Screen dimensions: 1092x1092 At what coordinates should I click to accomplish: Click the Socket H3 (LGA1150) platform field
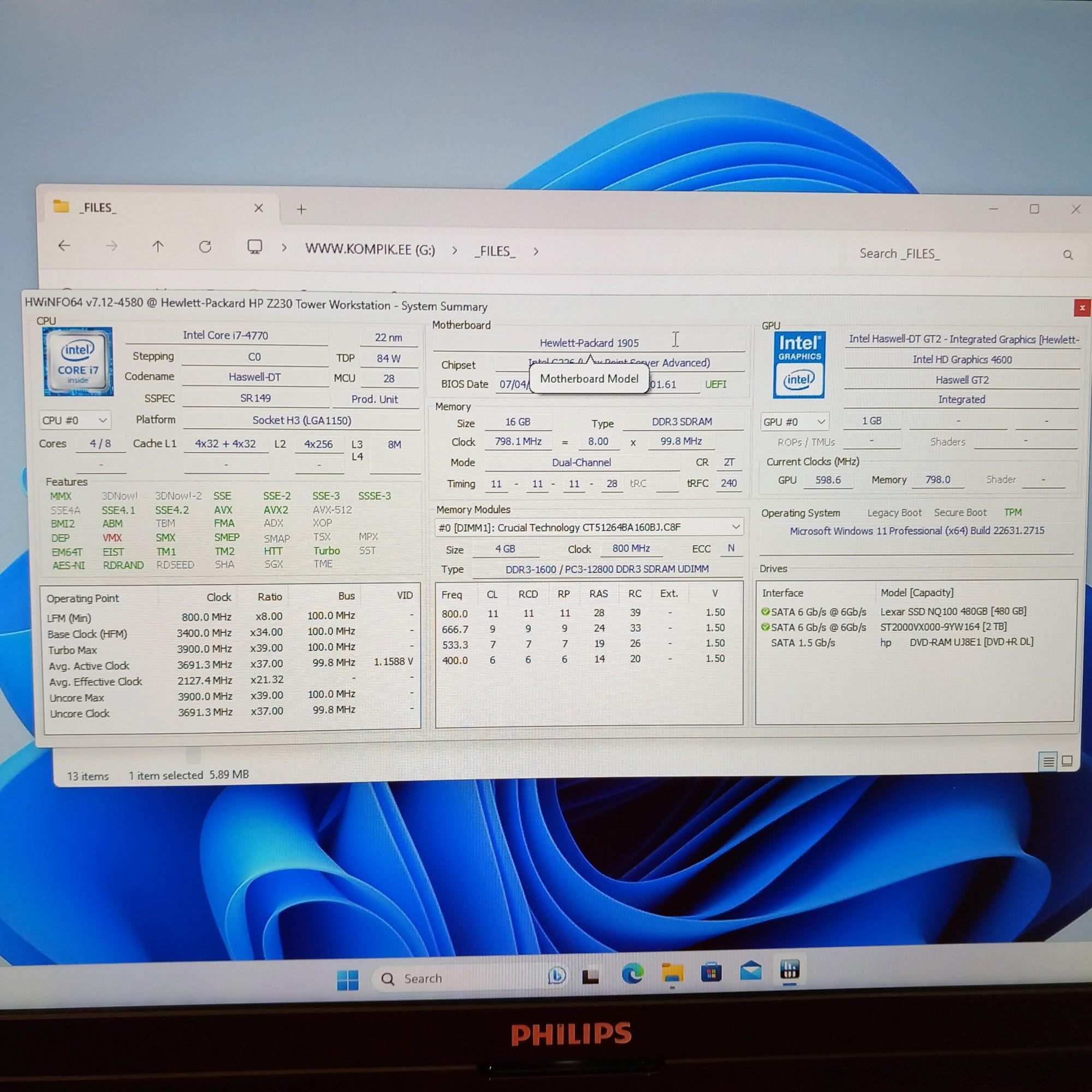point(302,420)
